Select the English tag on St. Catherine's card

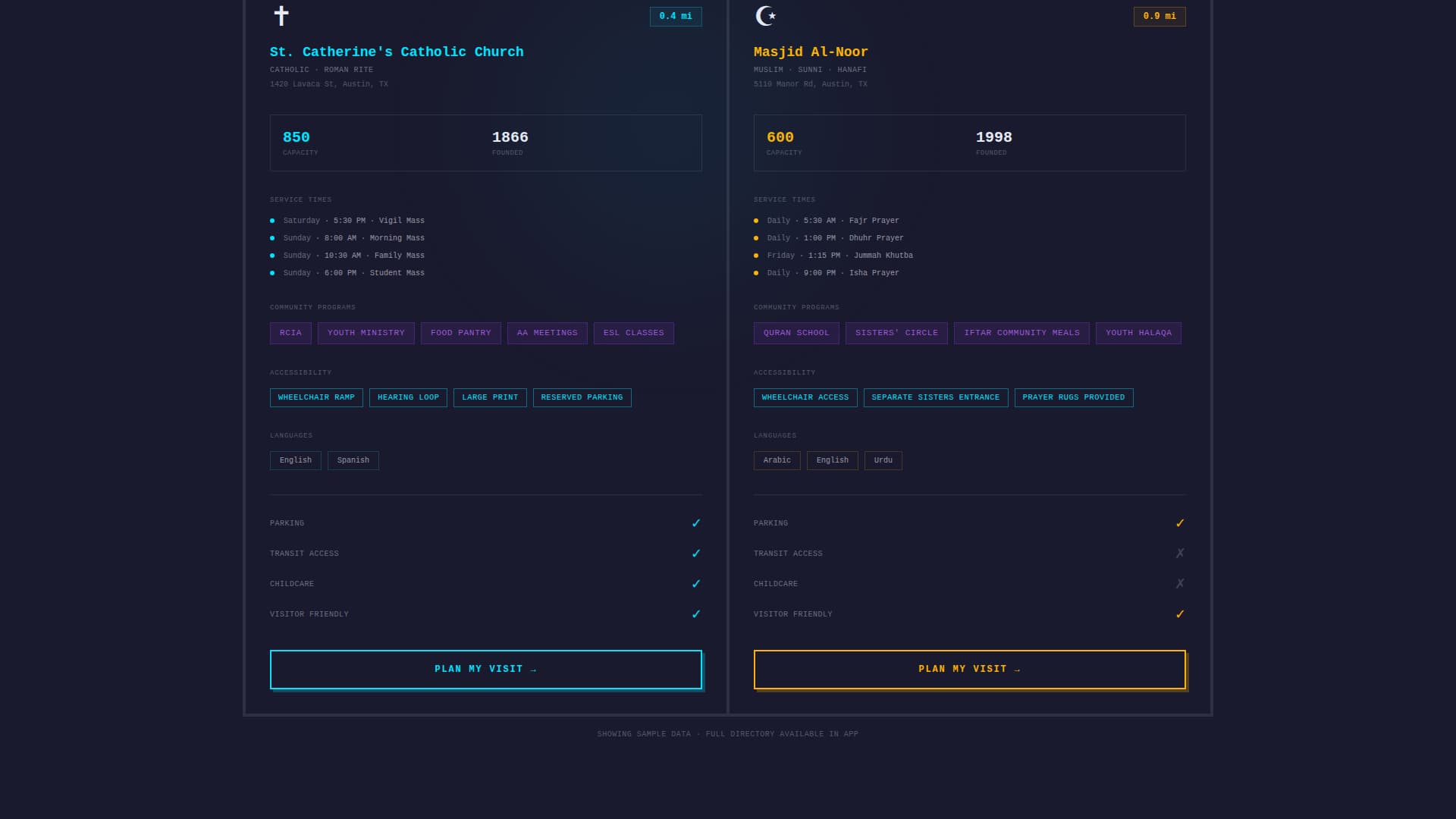point(296,460)
